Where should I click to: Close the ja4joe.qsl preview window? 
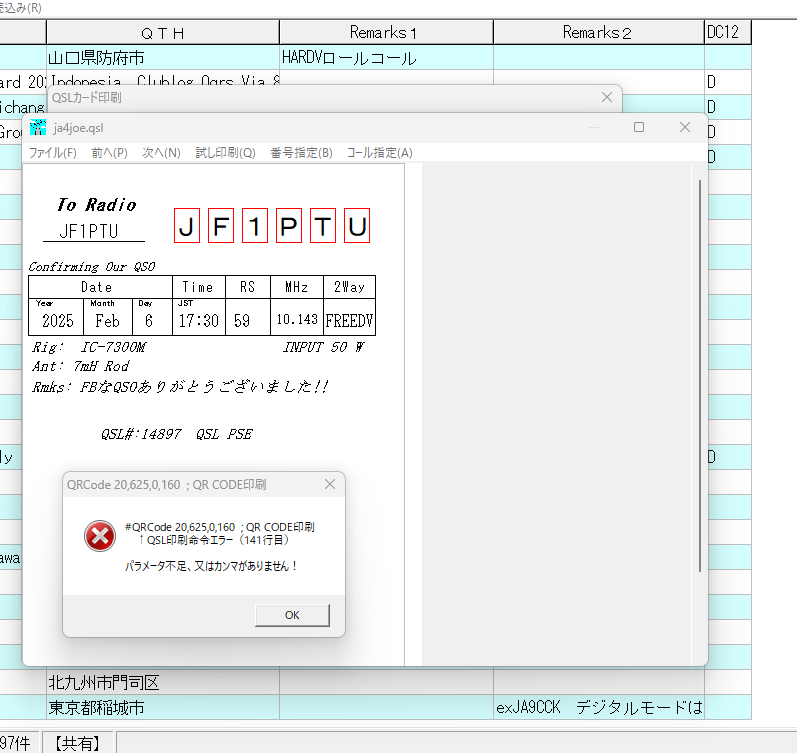(x=685, y=127)
